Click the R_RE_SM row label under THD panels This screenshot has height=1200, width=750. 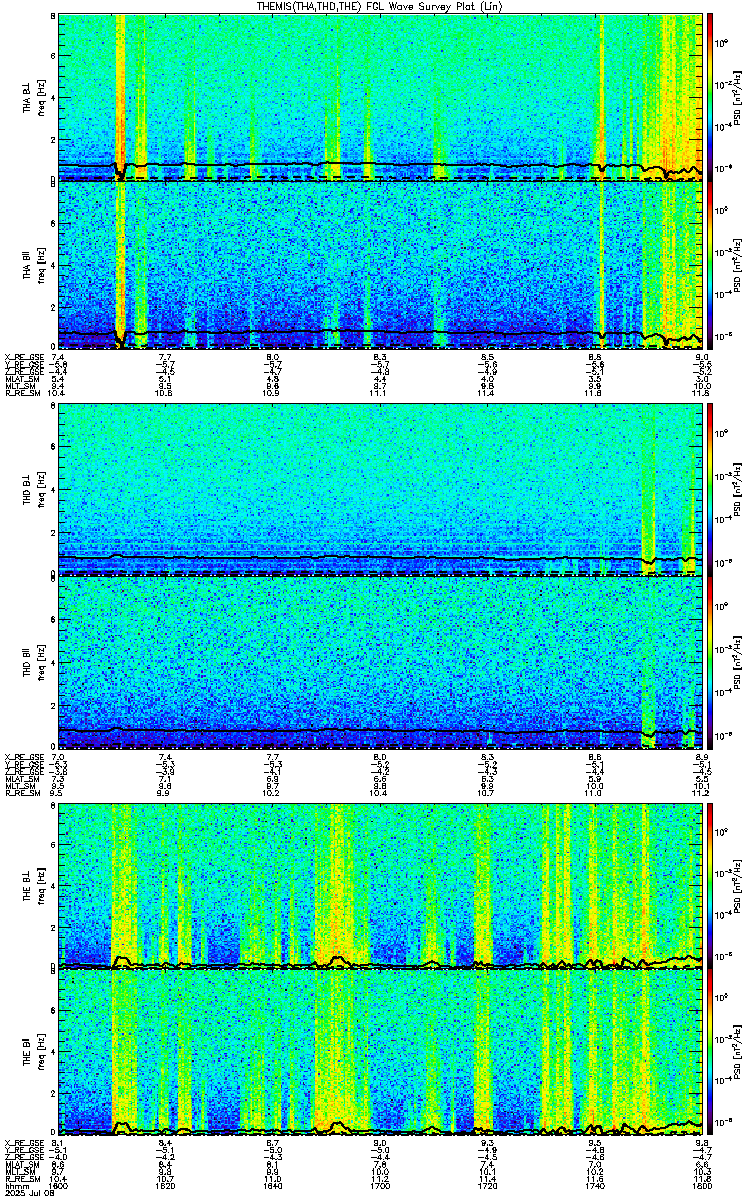[20, 793]
